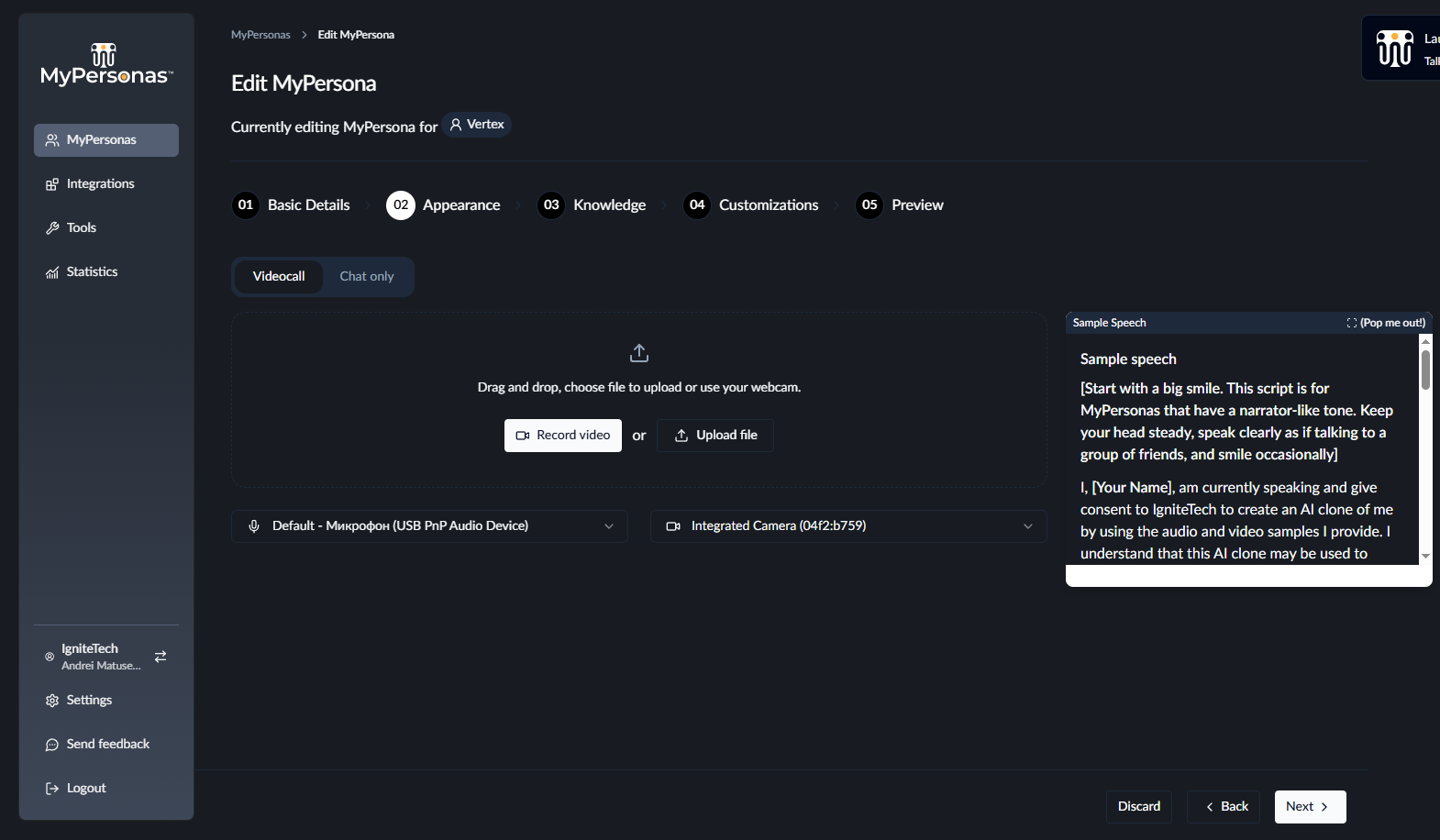The height and width of the screenshot is (840, 1440).
Task: Click the Sample Speech panel title
Action: (x=1109, y=323)
